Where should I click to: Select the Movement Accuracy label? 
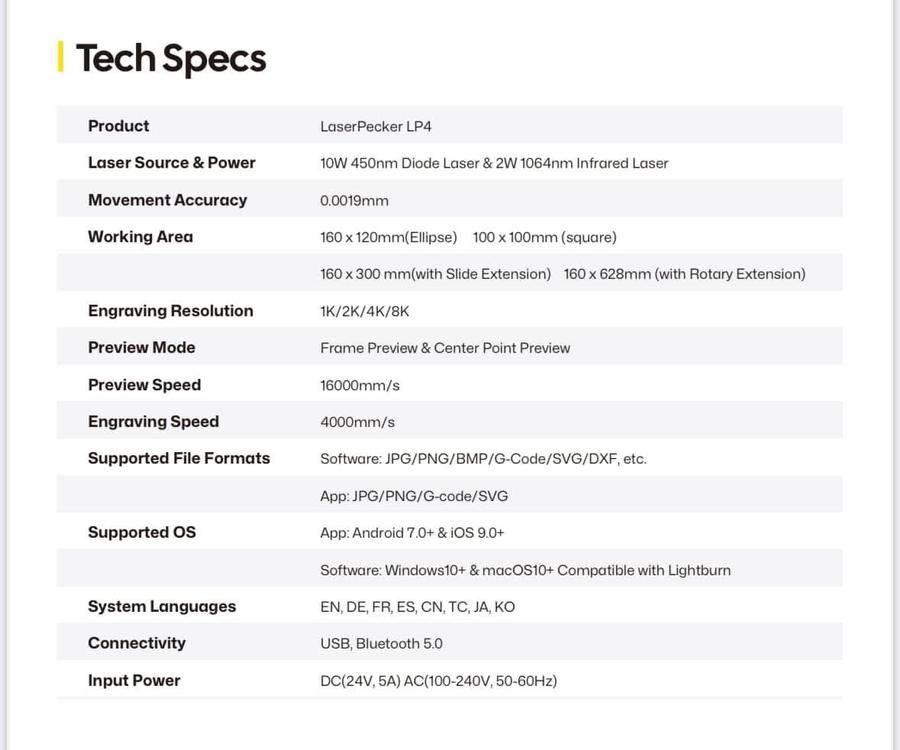(x=167, y=200)
